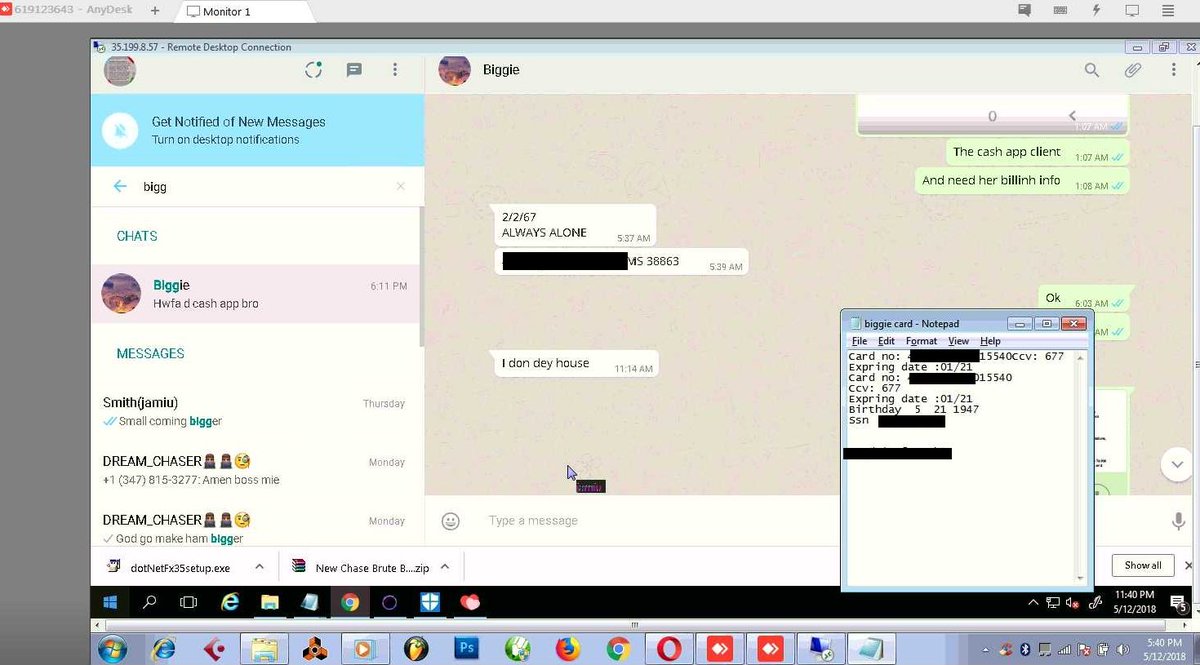Switch to Notepad on remote taskbar
This screenshot has width=1200, height=665.
pyautogui.click(x=310, y=602)
